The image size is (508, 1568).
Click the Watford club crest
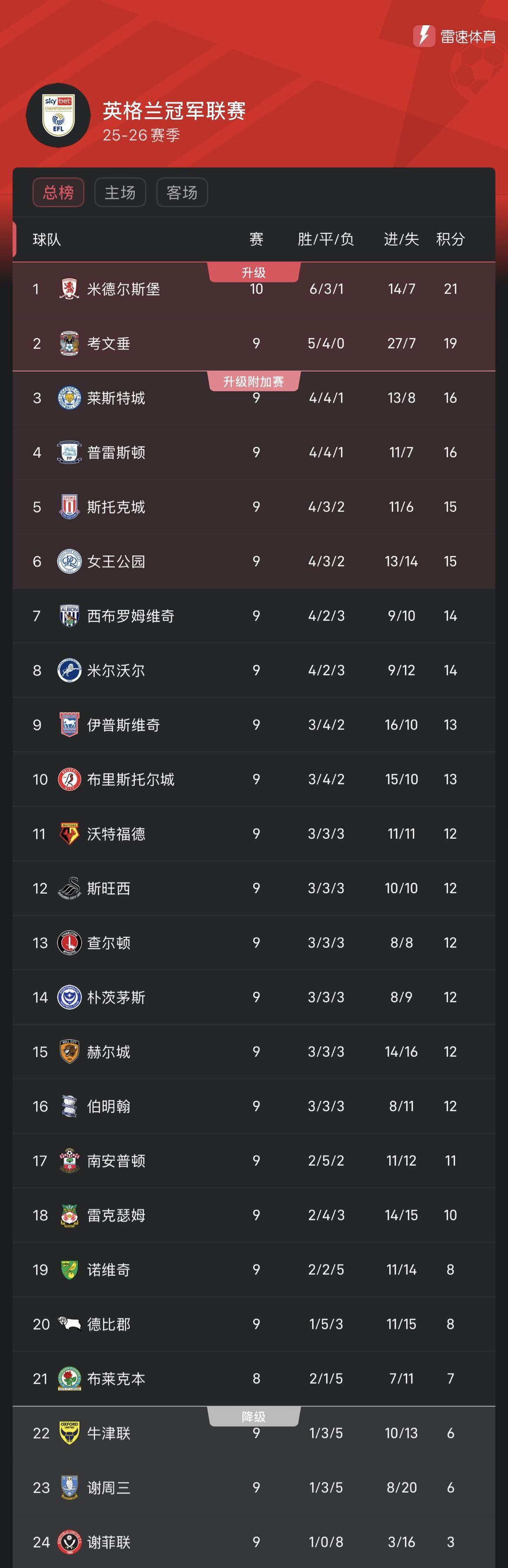tap(69, 834)
